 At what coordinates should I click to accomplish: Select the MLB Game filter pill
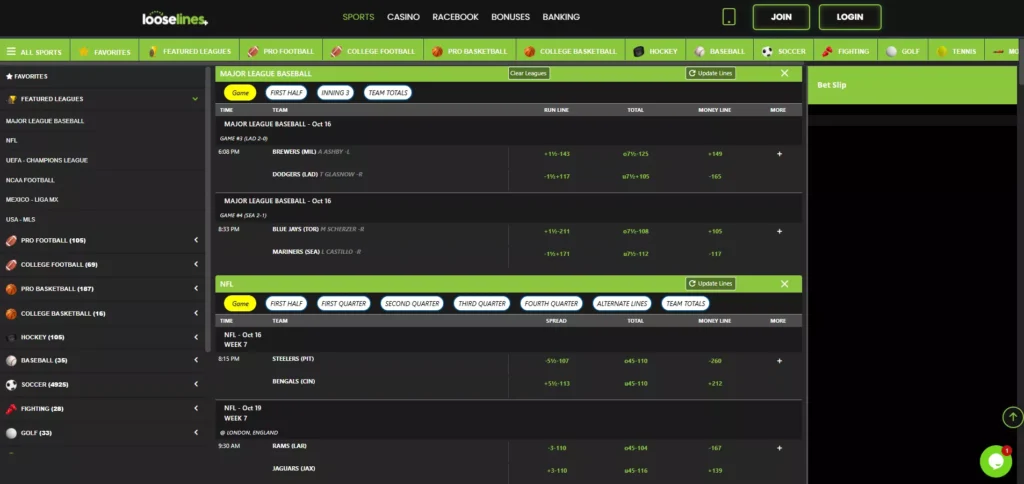240,93
